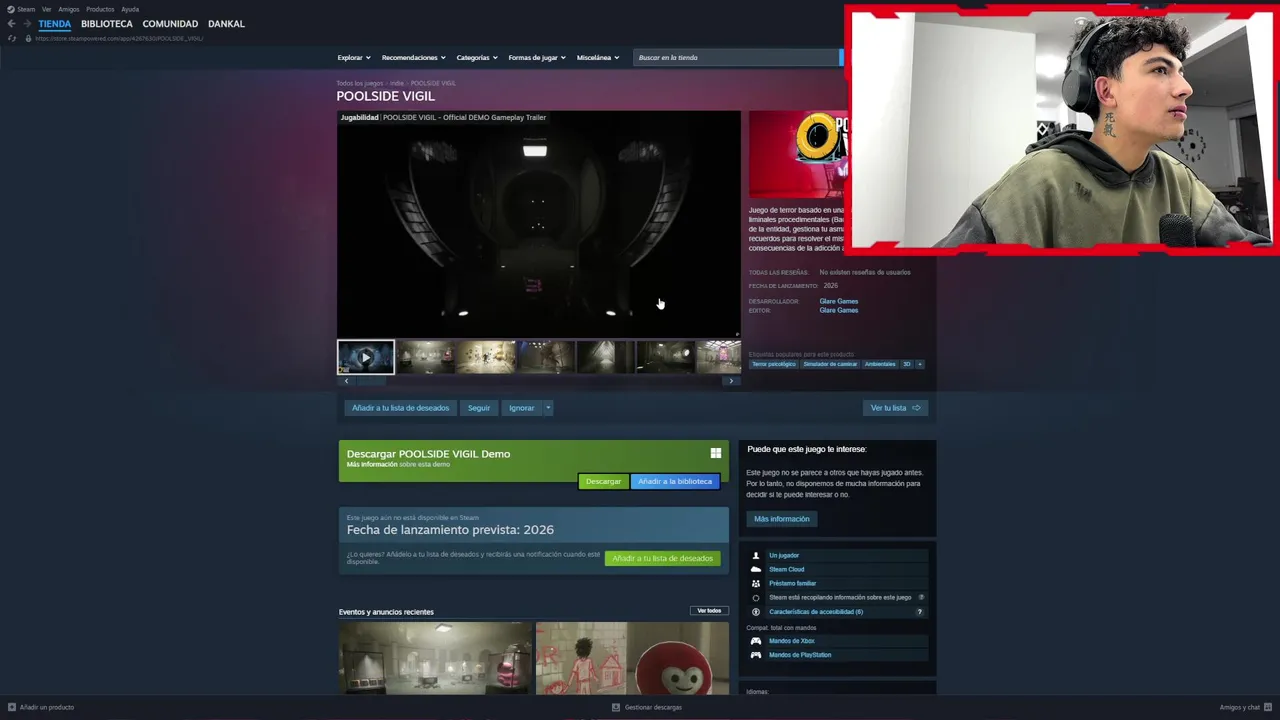Click the Ambientales tag
Screen dimensions: 1280x720
tap(880, 364)
